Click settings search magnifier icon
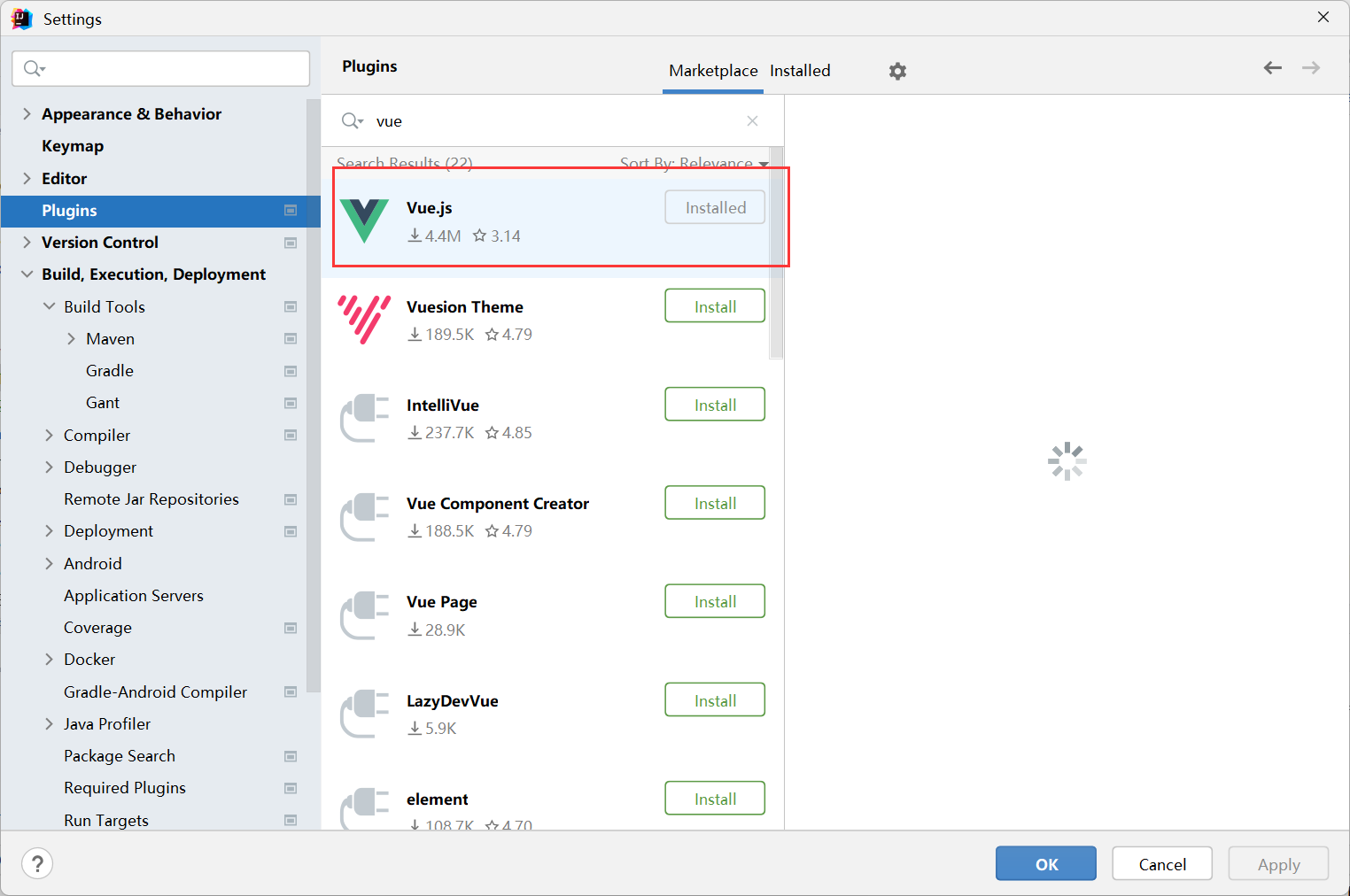Viewport: 1350px width, 896px height. coord(35,68)
